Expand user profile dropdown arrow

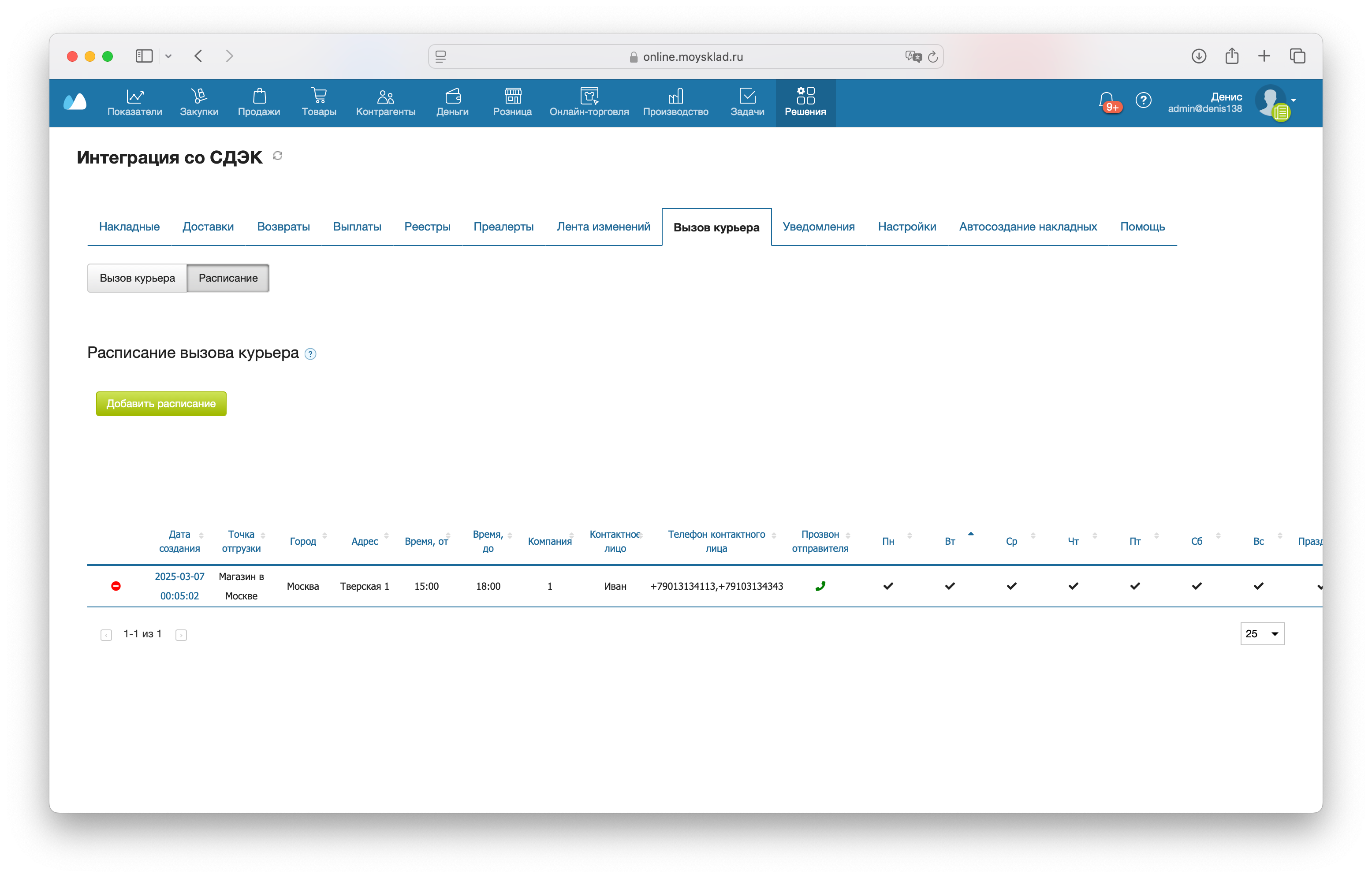point(1294,100)
